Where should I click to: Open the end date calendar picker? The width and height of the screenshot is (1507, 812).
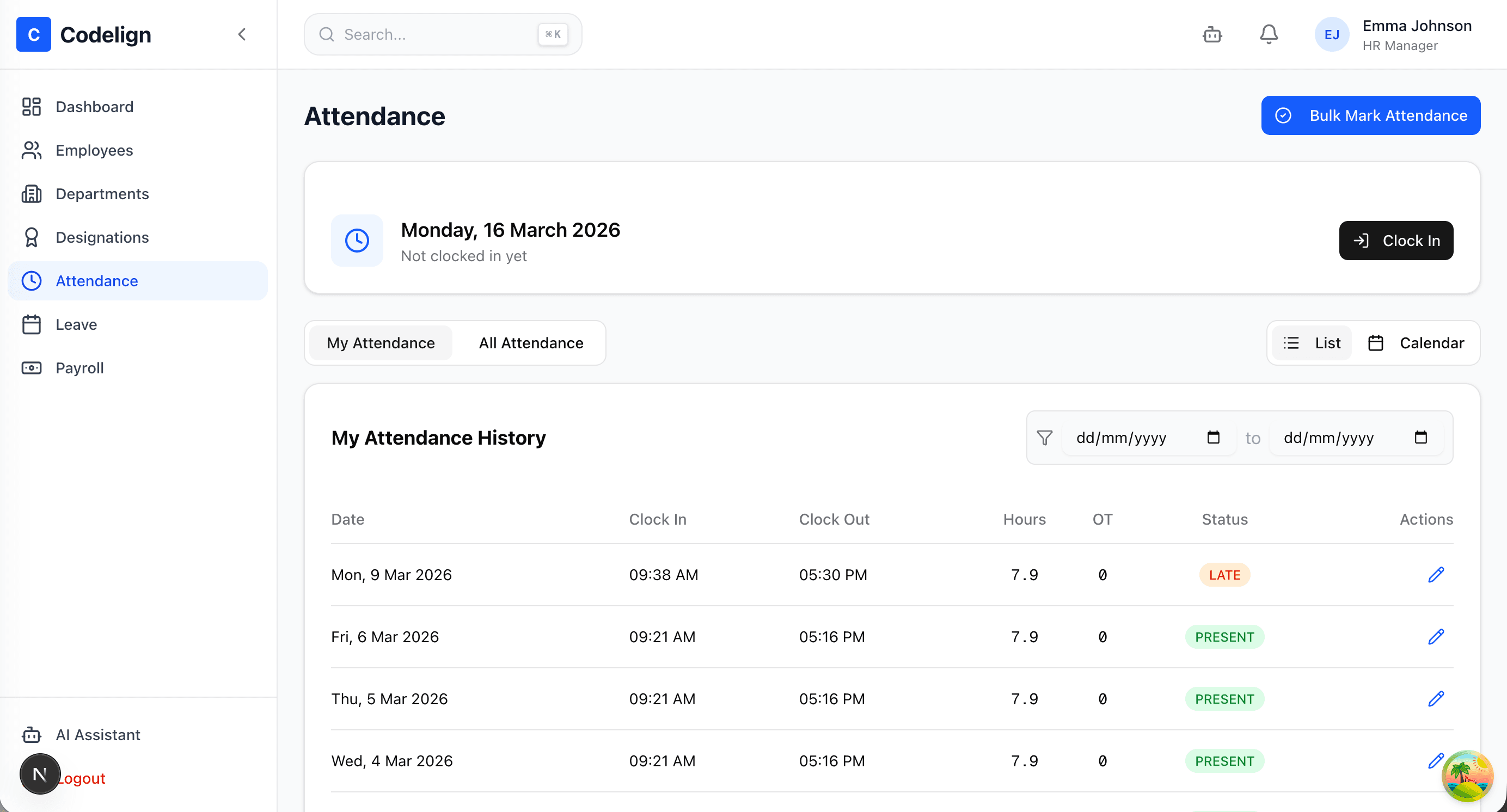tap(1420, 437)
